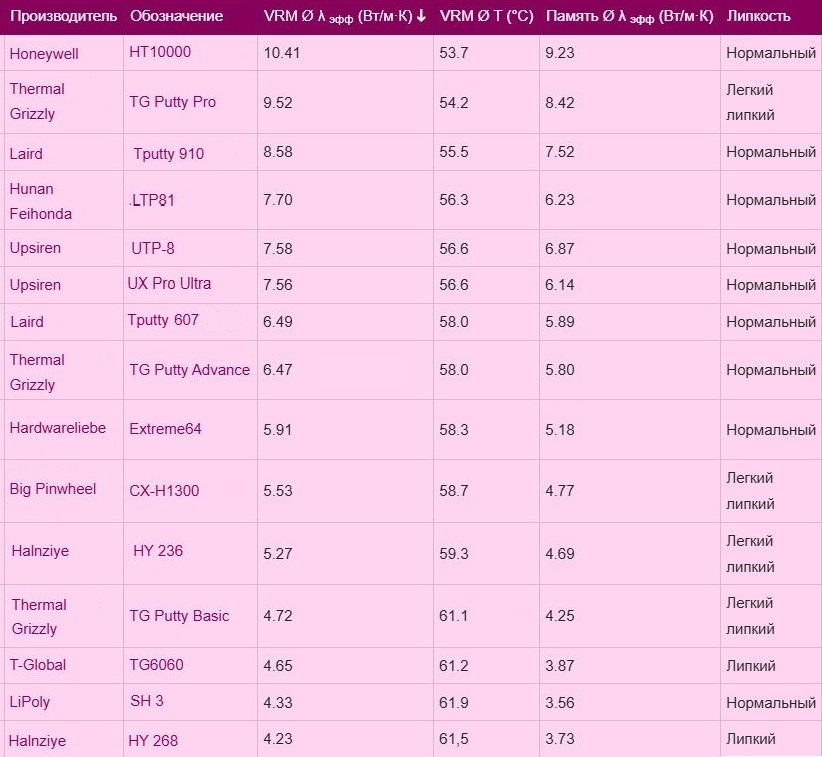Click the 5.80 memory value
The height and width of the screenshot is (757, 822).
pyautogui.click(x=560, y=370)
